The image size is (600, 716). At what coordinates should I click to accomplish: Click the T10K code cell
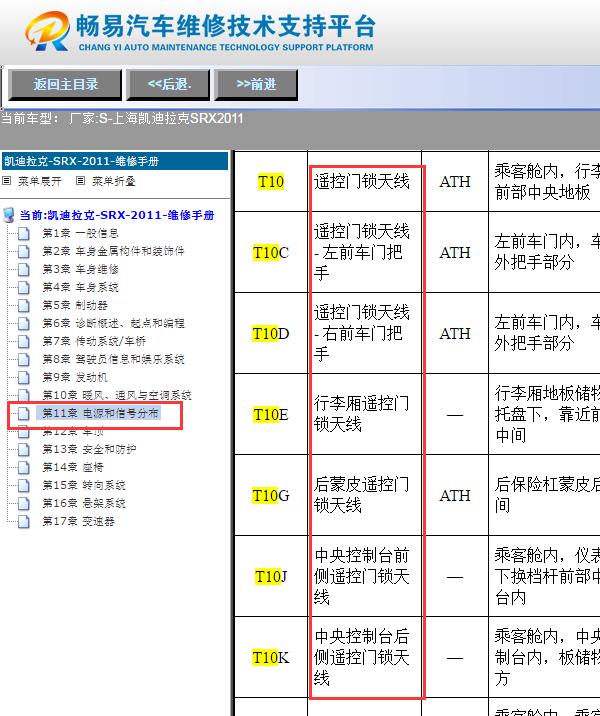(271, 658)
